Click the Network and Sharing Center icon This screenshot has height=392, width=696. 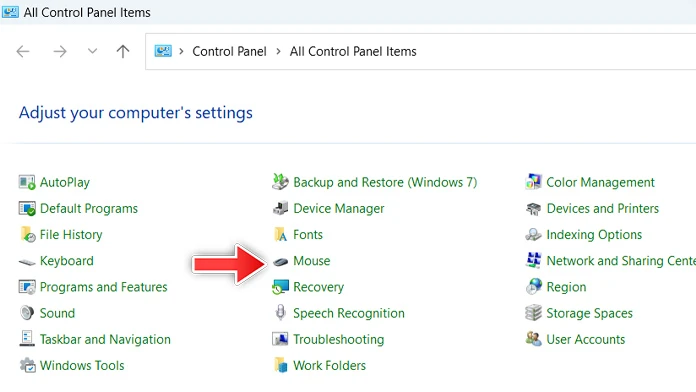click(534, 260)
